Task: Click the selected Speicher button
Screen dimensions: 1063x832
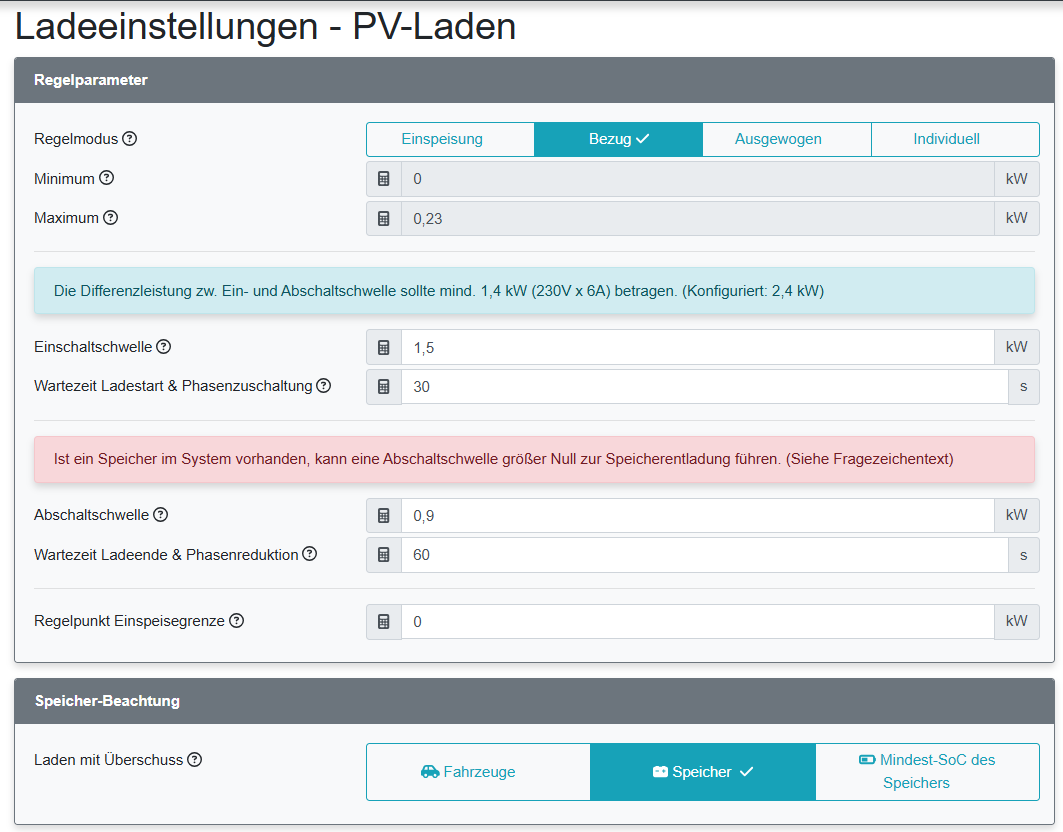Action: 702,771
